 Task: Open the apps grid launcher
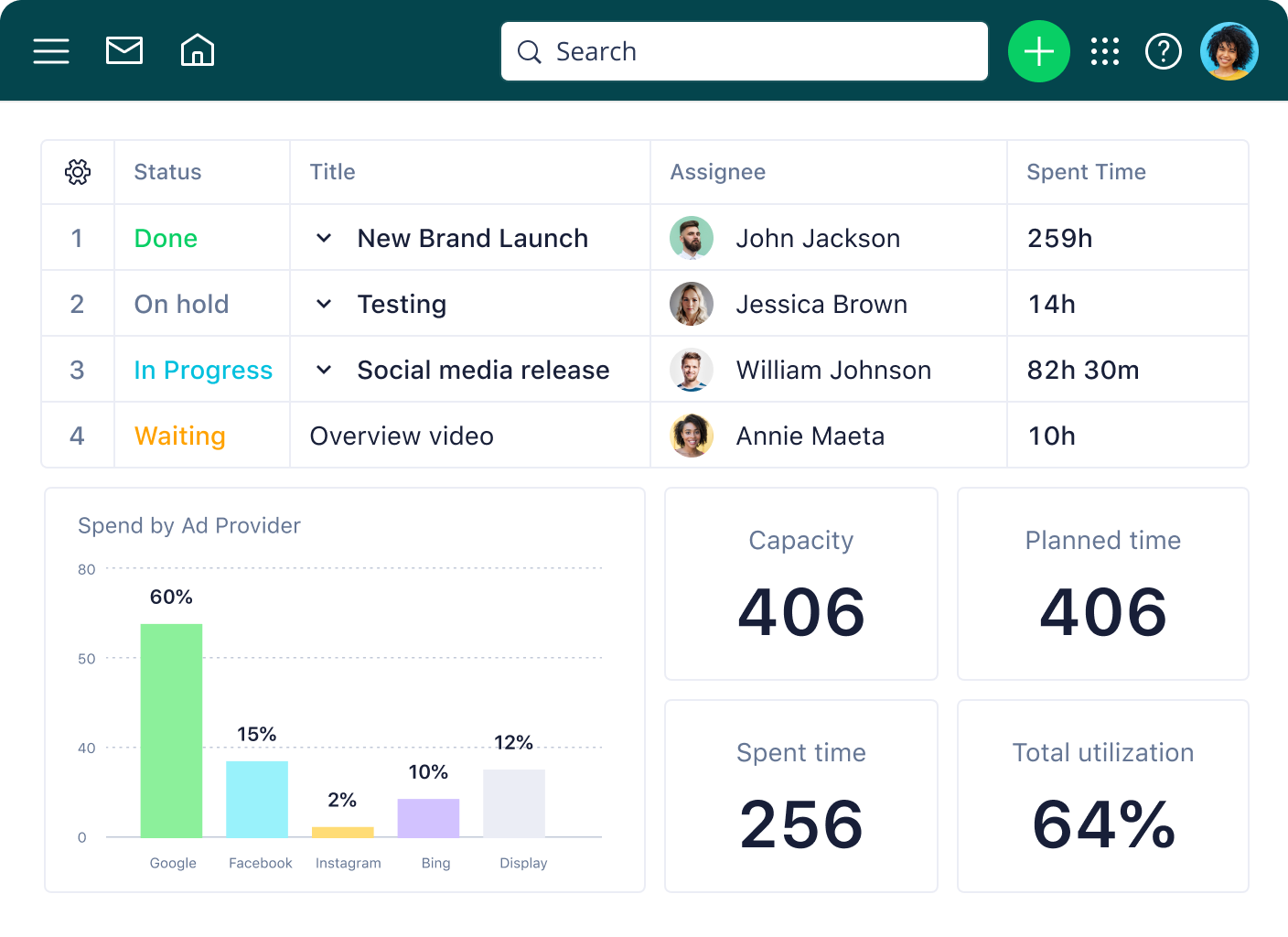[1105, 51]
